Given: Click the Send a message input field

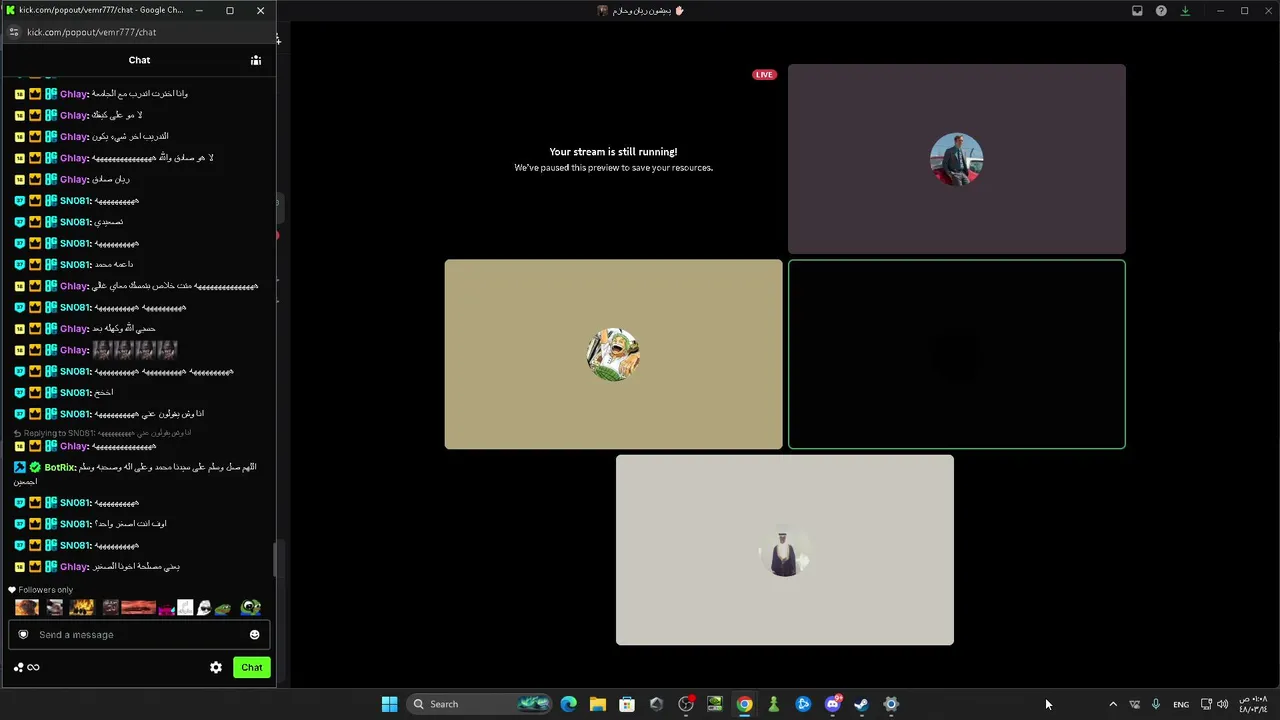Looking at the screenshot, I should 139,634.
